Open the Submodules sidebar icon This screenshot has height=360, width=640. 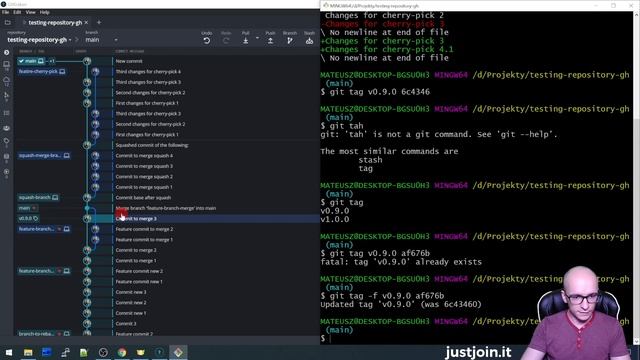[x=7, y=172]
